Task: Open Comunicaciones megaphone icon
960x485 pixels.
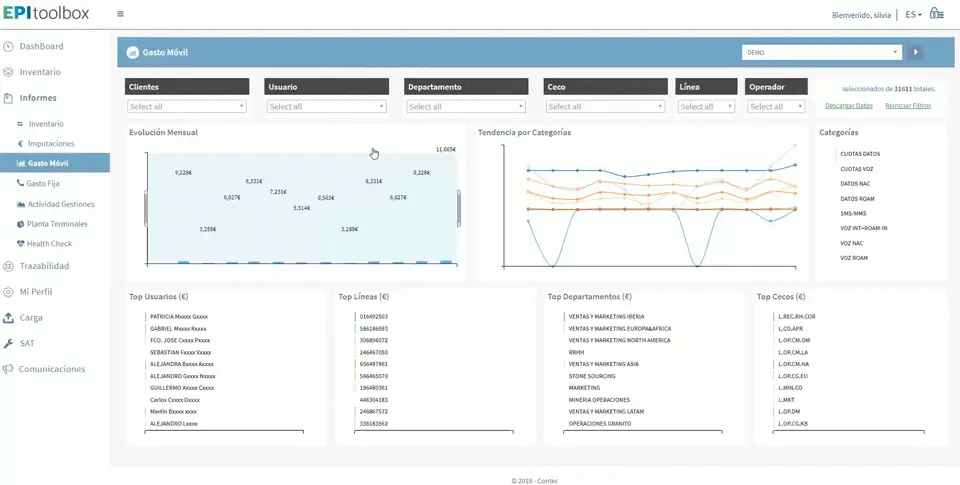Action: tap(8, 369)
